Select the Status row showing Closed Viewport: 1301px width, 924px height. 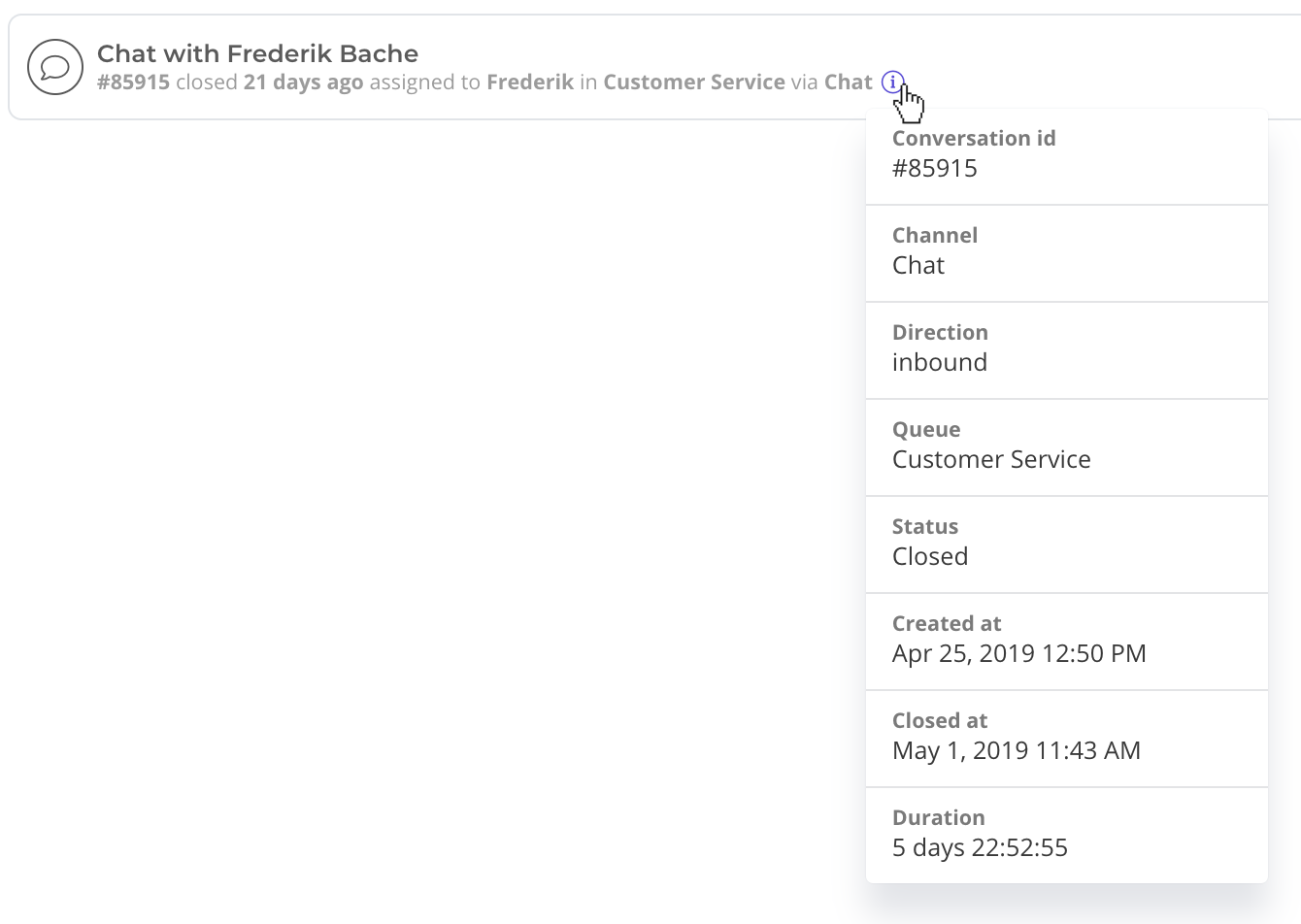(x=1067, y=544)
